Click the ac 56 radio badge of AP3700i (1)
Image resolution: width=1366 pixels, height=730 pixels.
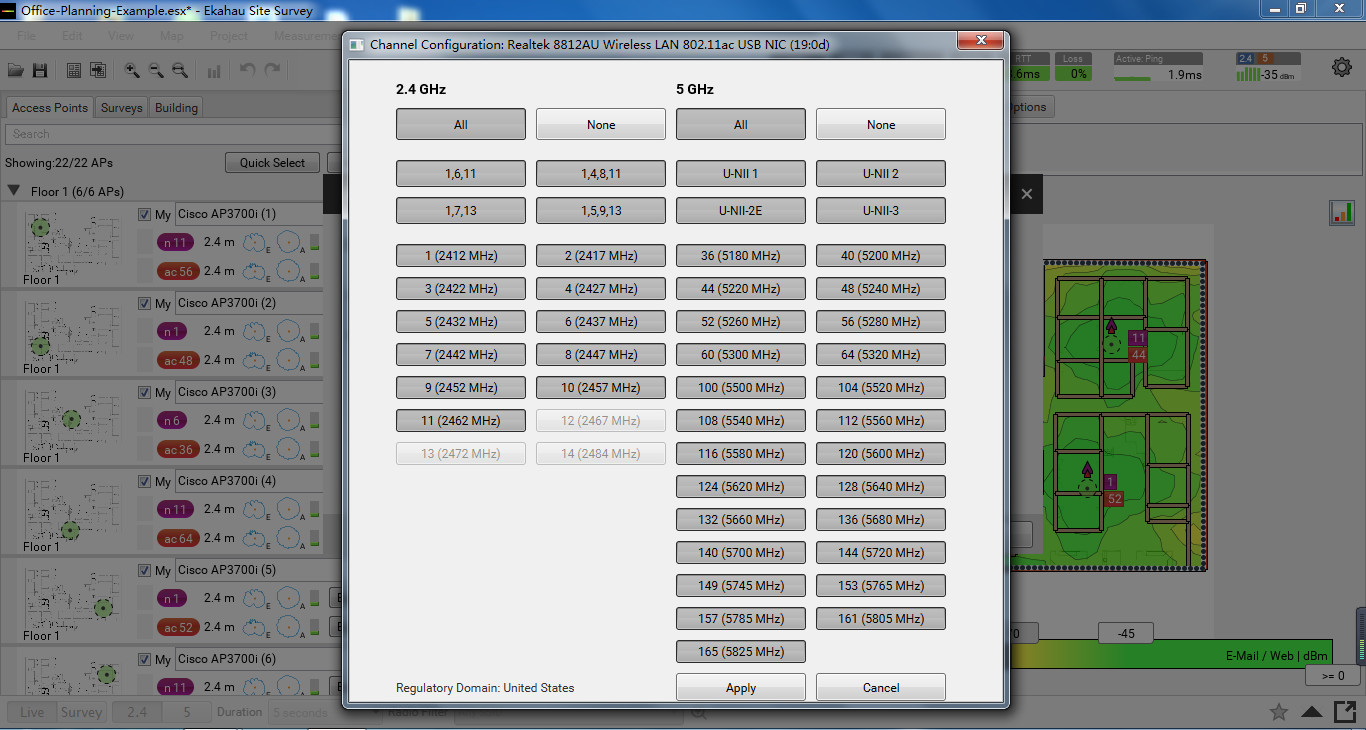point(176,271)
